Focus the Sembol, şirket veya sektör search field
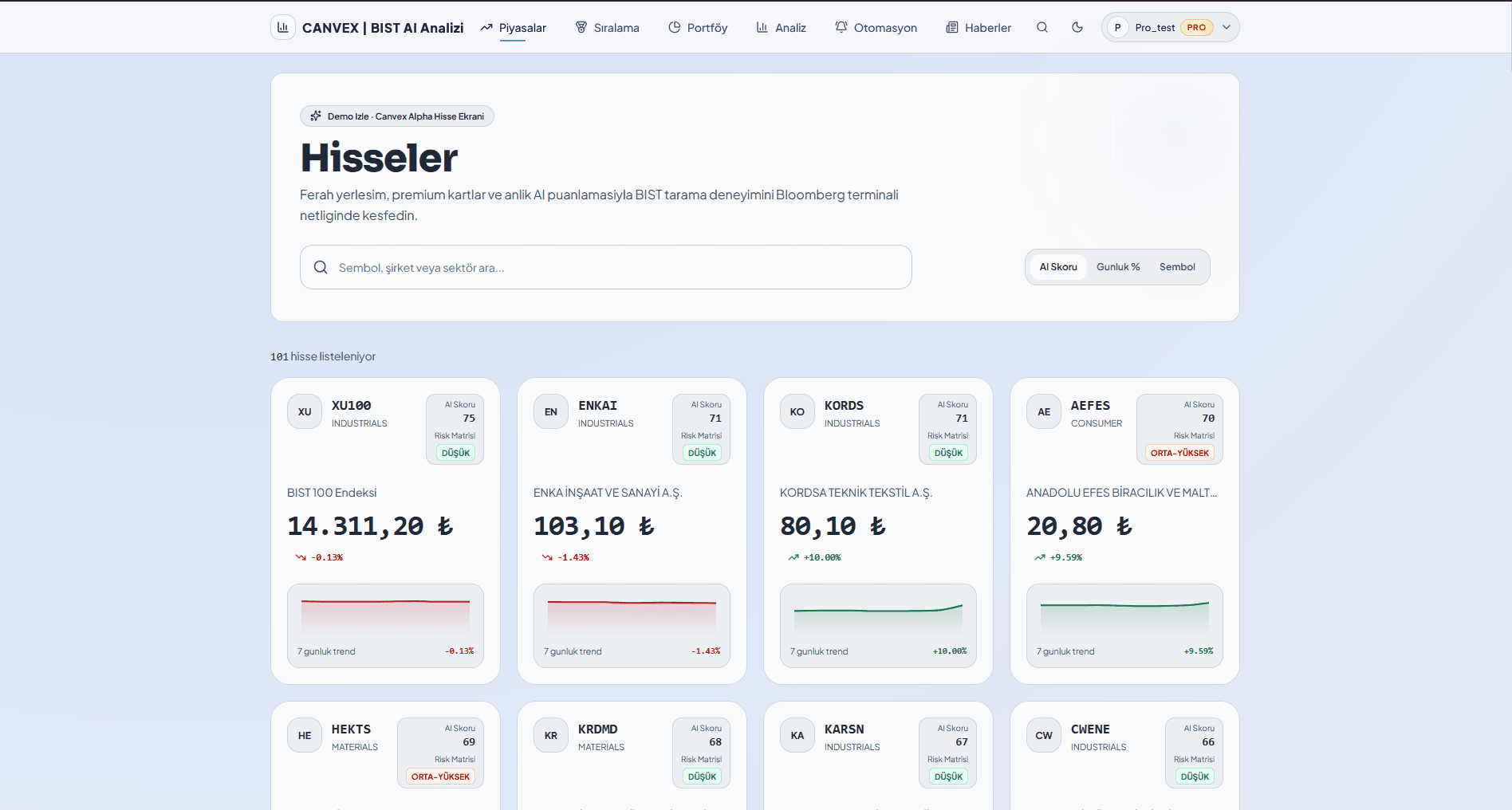Viewport: 1512px width, 810px height. tap(606, 267)
